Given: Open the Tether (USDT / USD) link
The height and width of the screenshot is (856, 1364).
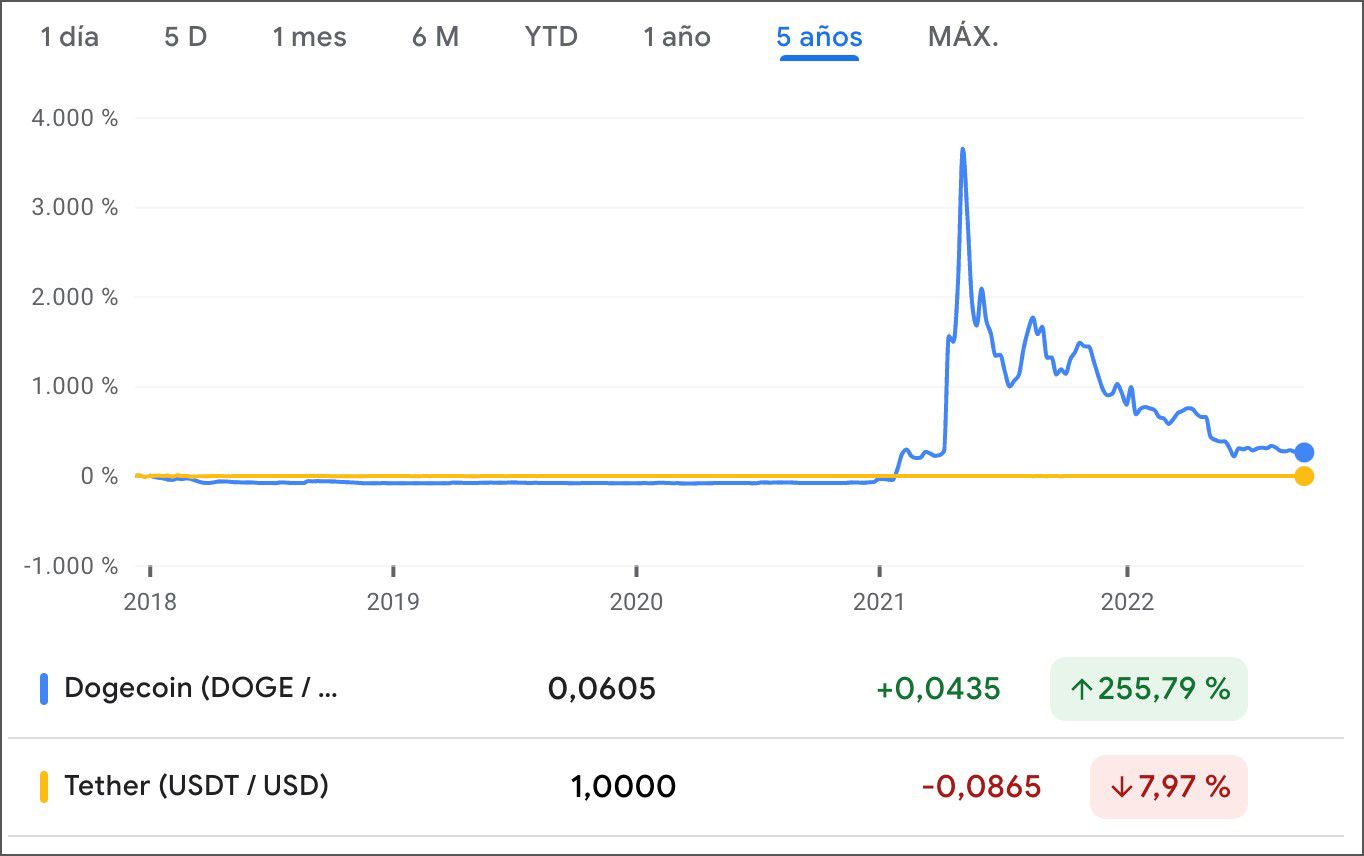Looking at the screenshot, I should tap(196, 786).
